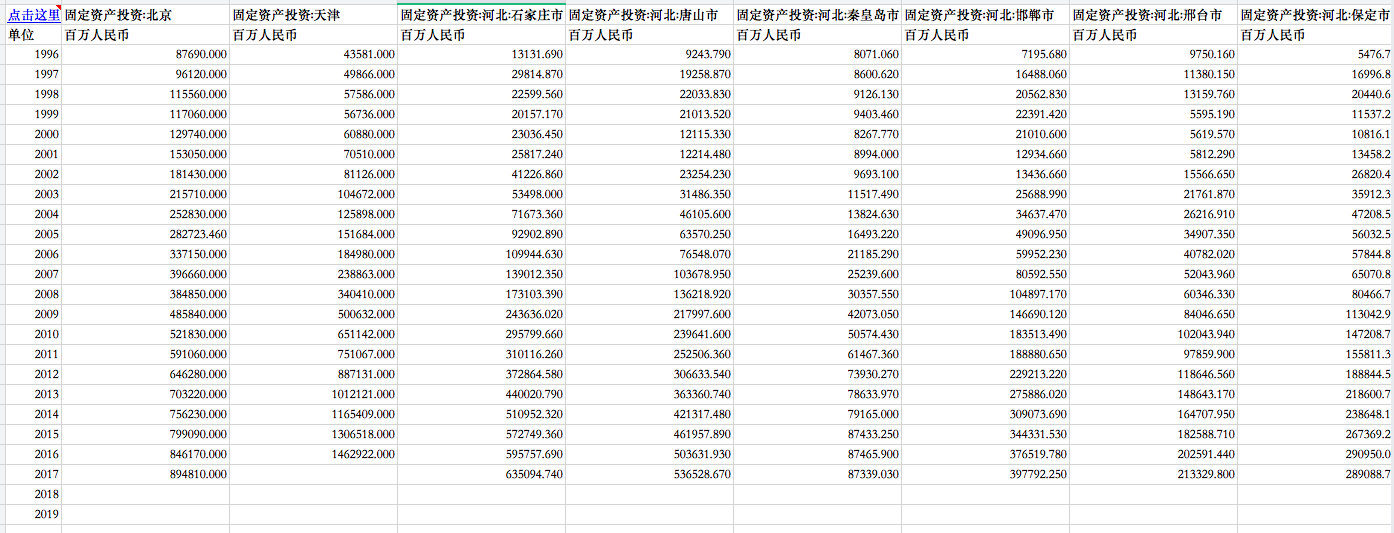The width and height of the screenshot is (1394, 533).
Task: Select header 固定资产投资:河北:石家庄市
Action: (481, 15)
